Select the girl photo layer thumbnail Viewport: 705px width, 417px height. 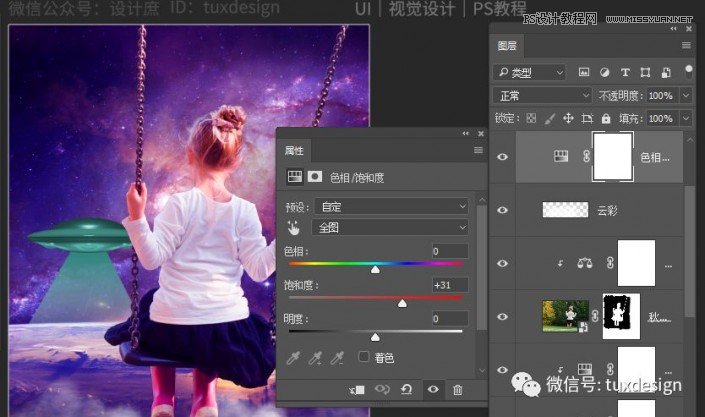[x=566, y=316]
